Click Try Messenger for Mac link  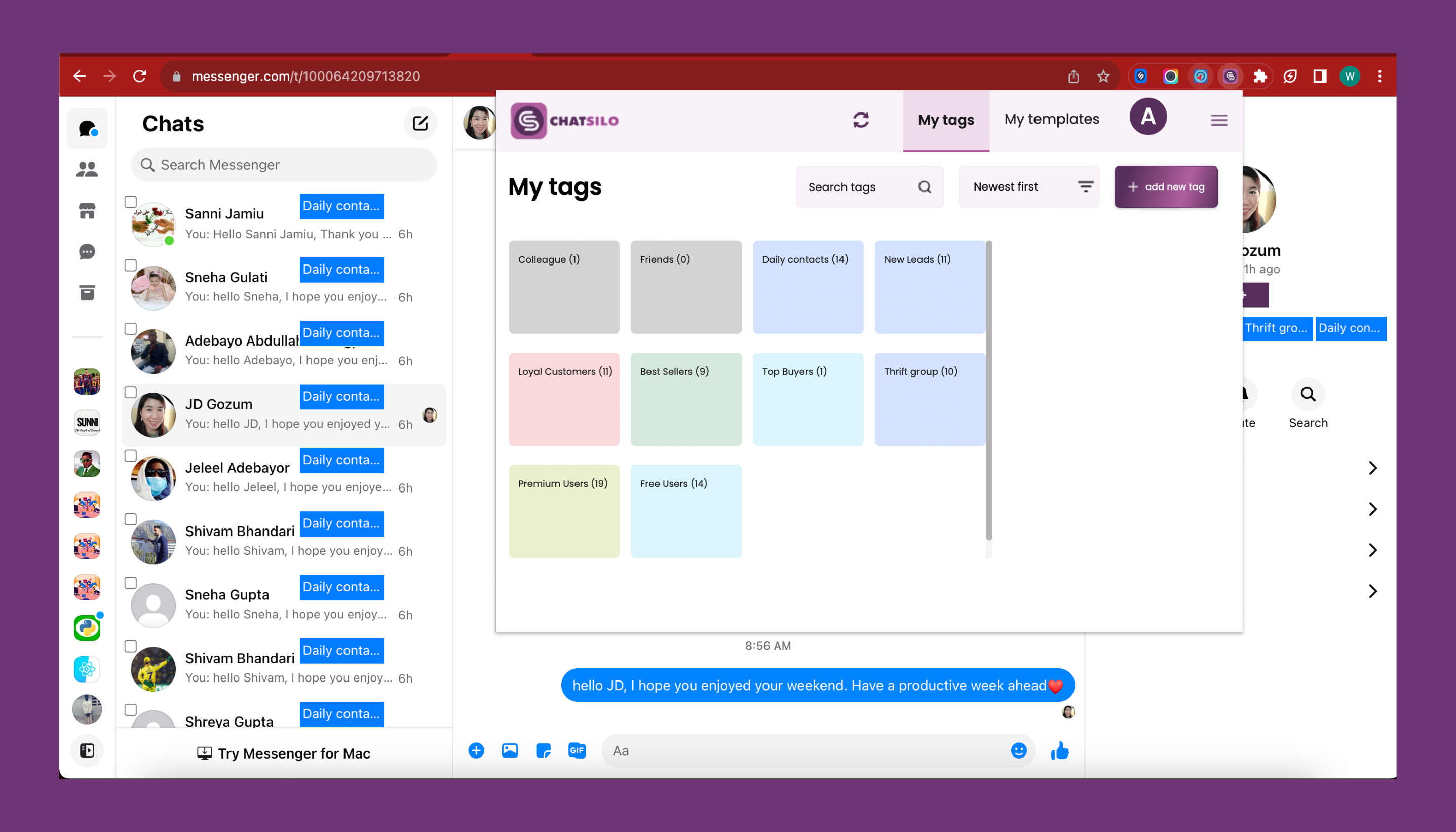(x=284, y=753)
